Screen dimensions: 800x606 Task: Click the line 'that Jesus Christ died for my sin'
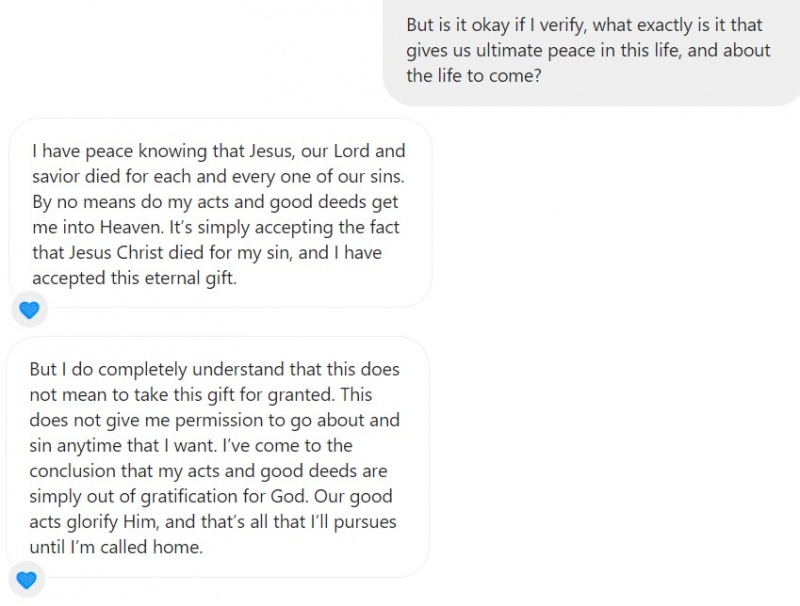[206, 253]
